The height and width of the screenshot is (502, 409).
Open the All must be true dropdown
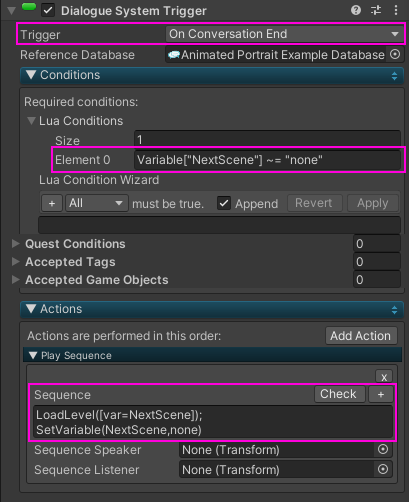pyautogui.click(x=96, y=203)
